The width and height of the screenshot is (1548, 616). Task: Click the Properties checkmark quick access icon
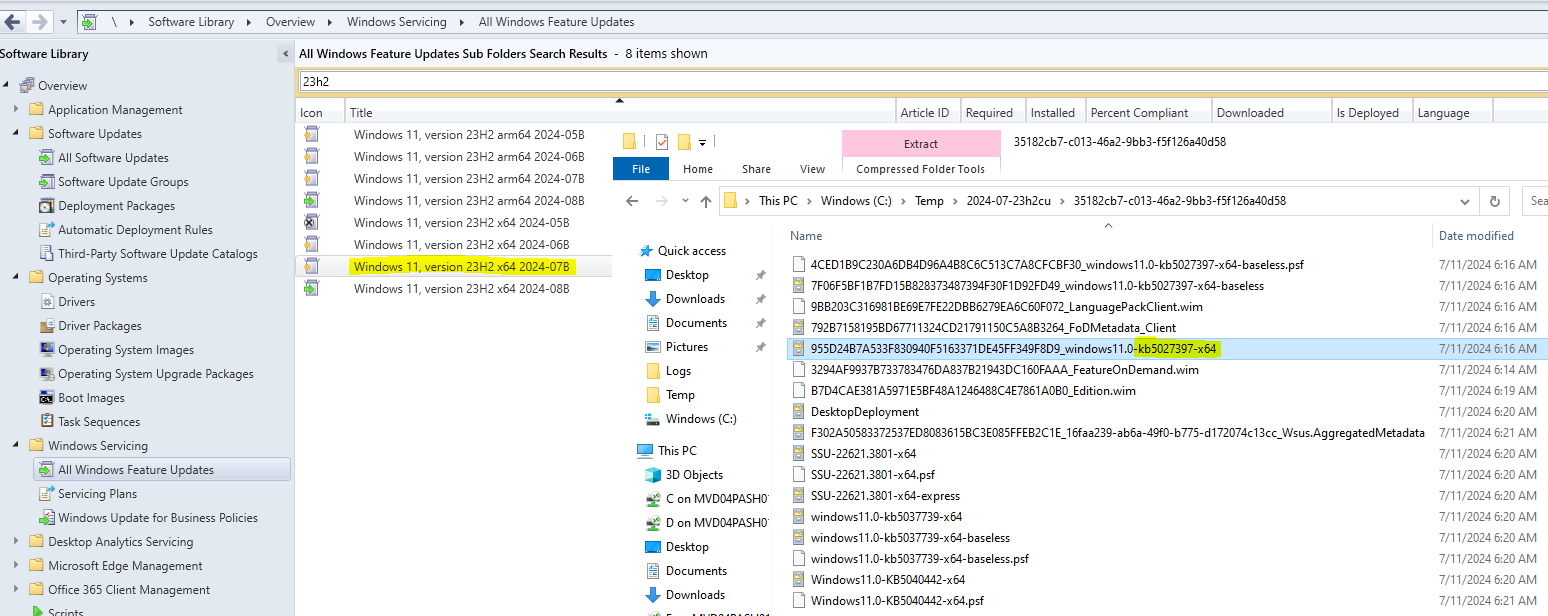661,142
